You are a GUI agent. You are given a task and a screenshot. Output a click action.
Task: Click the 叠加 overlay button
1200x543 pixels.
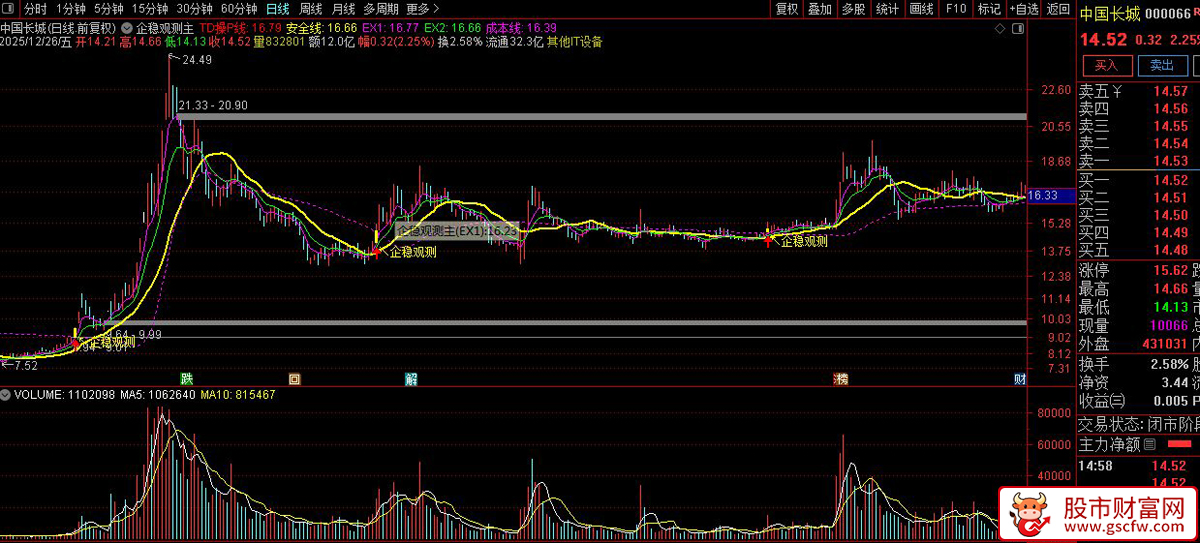pyautogui.click(x=820, y=9)
